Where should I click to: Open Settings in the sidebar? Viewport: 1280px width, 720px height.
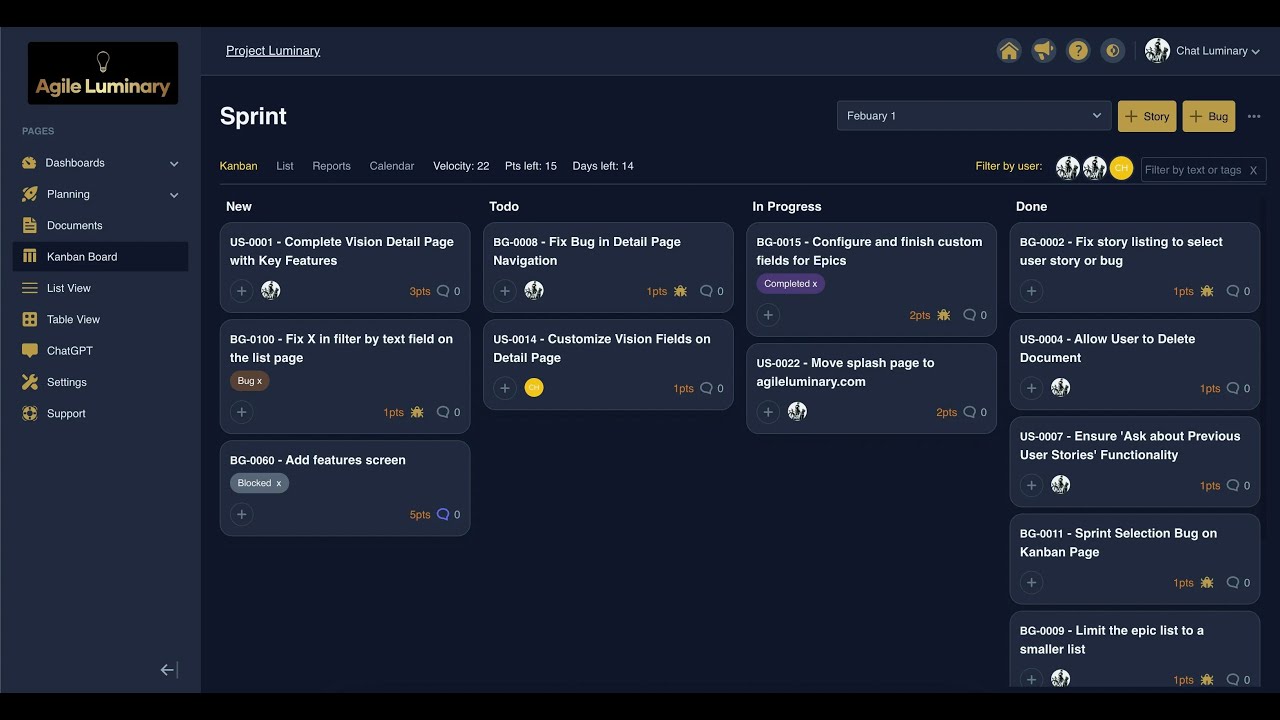(x=100, y=382)
